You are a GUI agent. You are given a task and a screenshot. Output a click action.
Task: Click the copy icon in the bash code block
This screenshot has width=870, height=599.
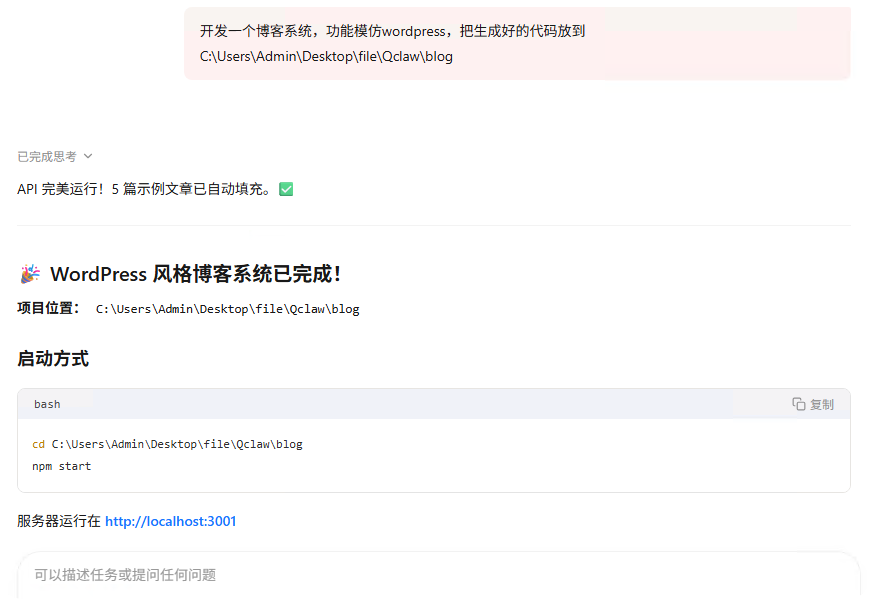[x=798, y=404]
